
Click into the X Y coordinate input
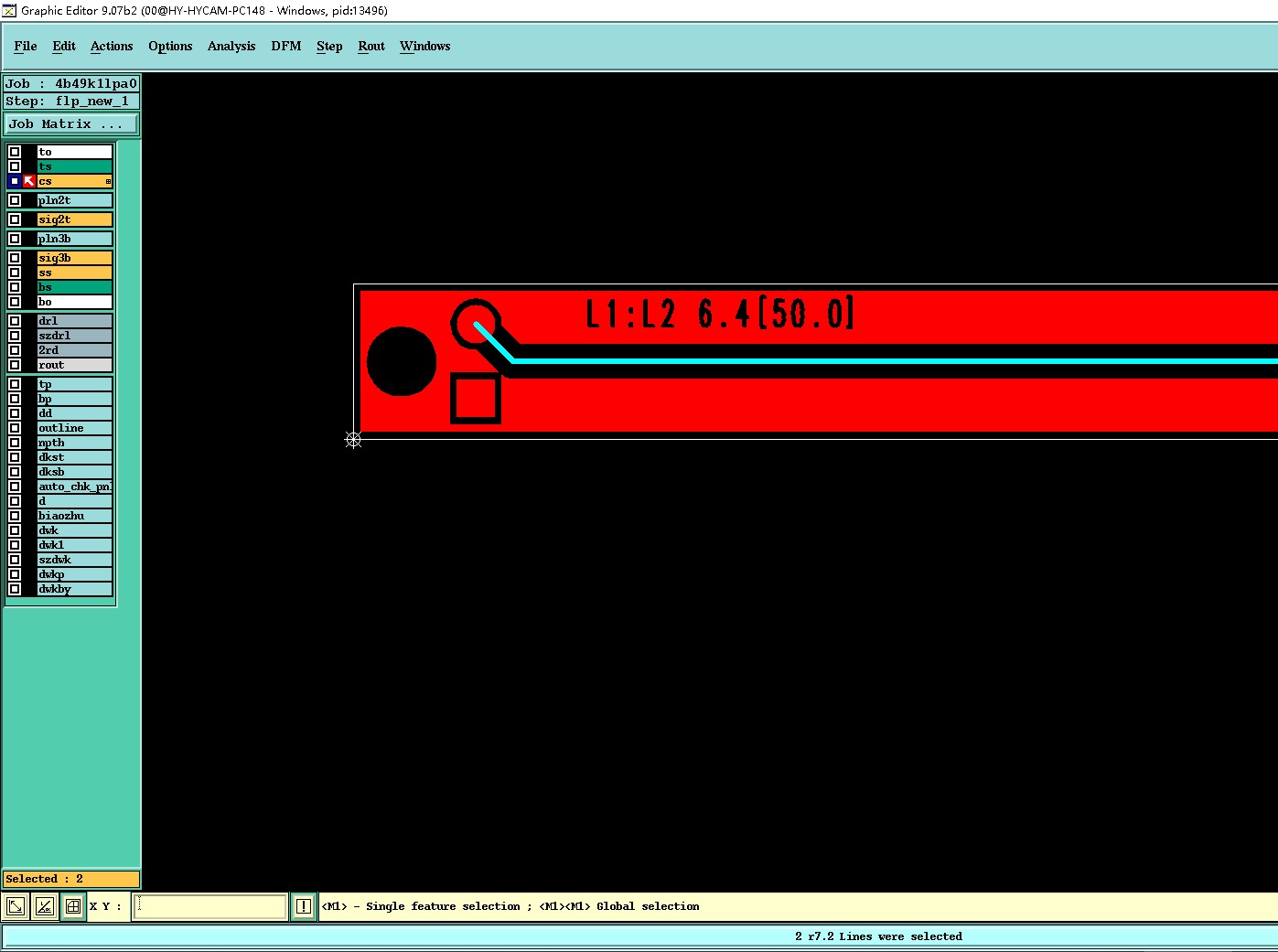click(210, 906)
